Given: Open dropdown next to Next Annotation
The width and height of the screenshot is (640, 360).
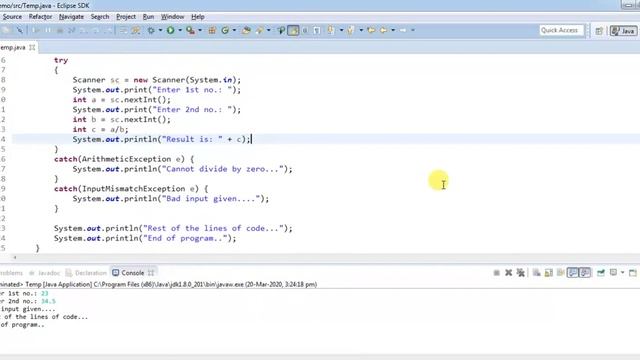Looking at the screenshot, I should tap(341, 30).
